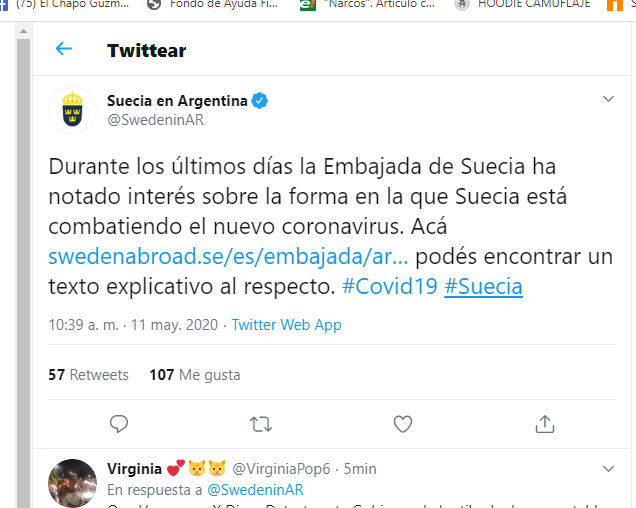View the list of 57 Retweets
Image resolution: width=636 pixels, height=508 pixels.
click(x=88, y=375)
